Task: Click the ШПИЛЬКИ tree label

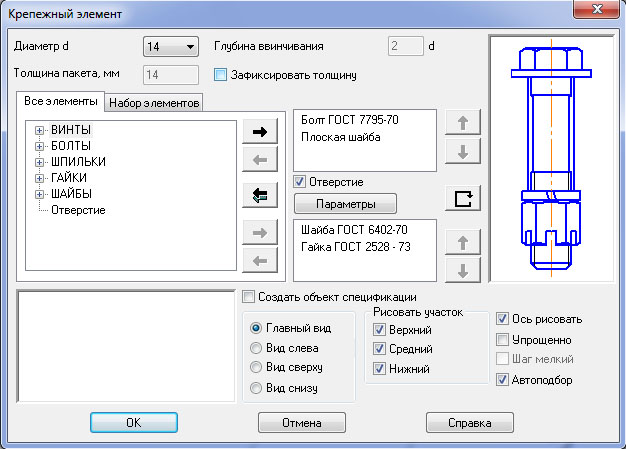Action: coord(78,162)
